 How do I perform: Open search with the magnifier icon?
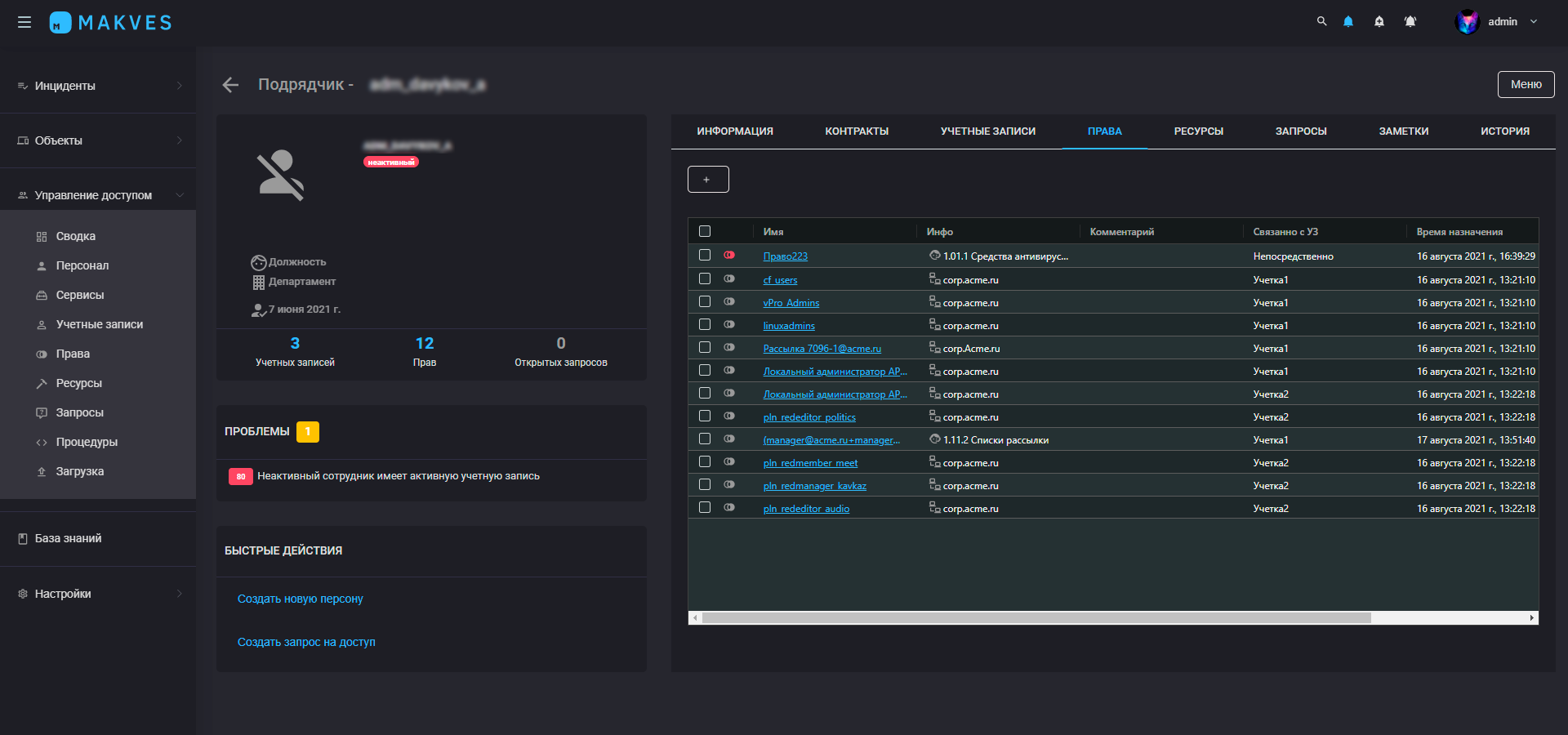pos(1321,22)
